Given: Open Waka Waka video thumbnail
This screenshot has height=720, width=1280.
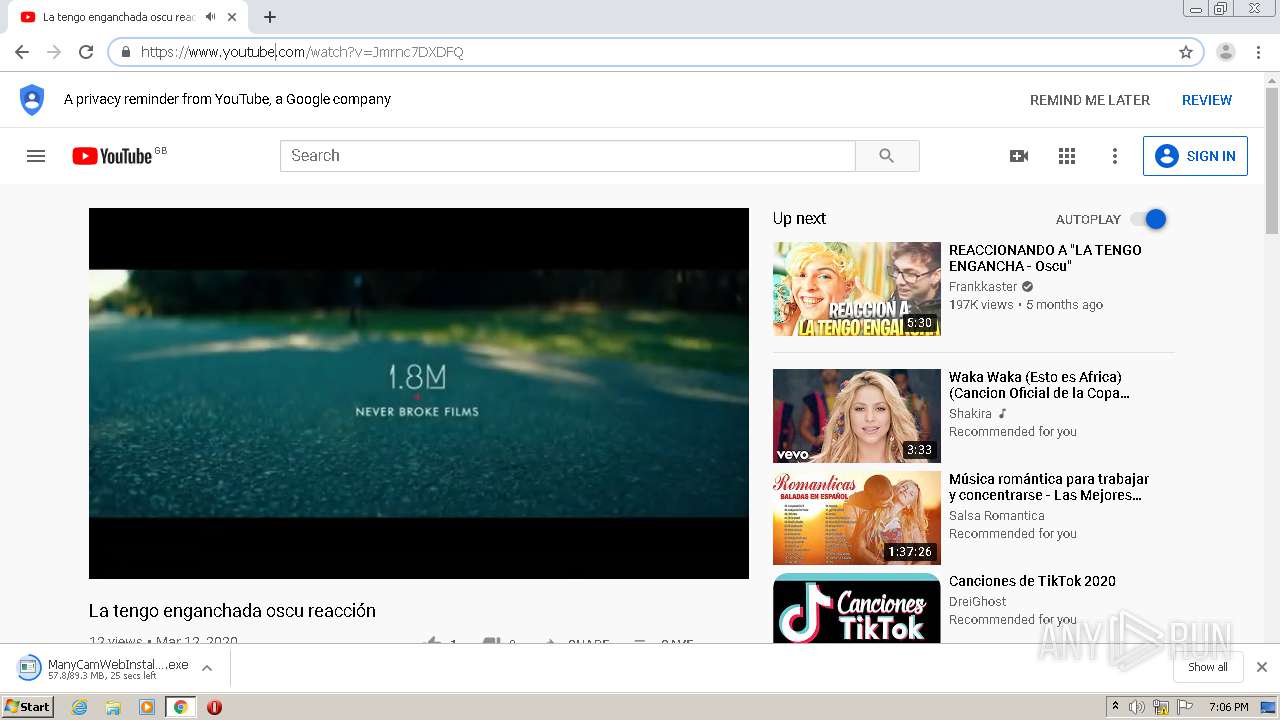Looking at the screenshot, I should [857, 416].
